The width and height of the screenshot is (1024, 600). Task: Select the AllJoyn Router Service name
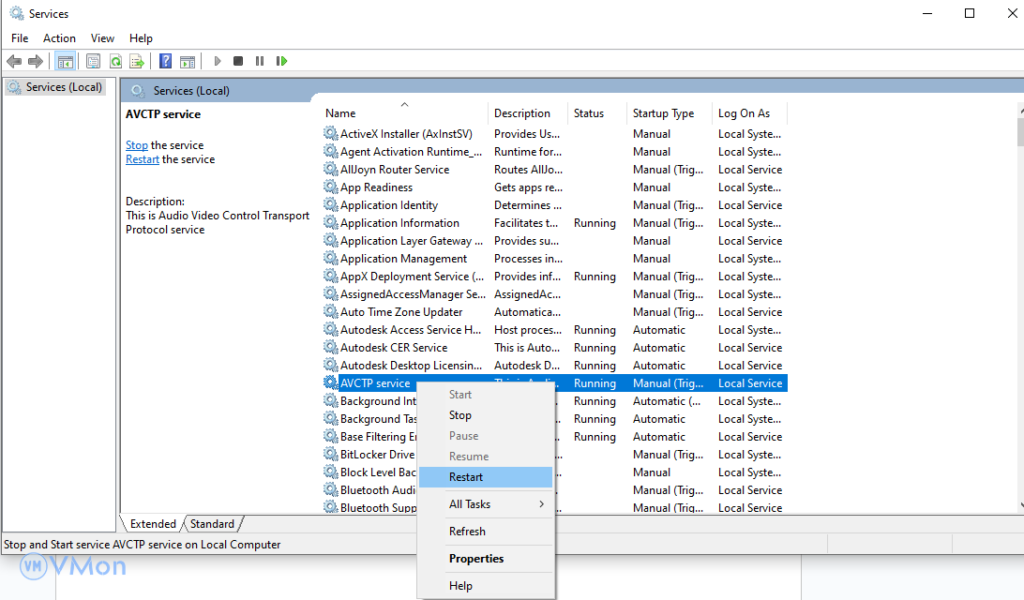(394, 170)
